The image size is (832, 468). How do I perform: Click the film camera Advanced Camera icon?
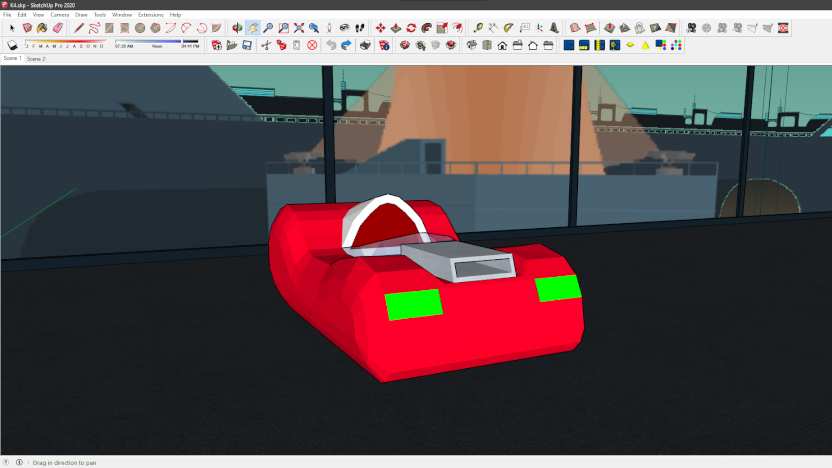point(691,28)
